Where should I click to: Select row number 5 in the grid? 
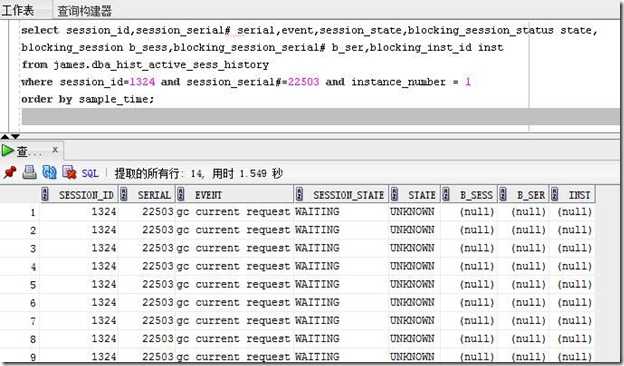[20, 285]
